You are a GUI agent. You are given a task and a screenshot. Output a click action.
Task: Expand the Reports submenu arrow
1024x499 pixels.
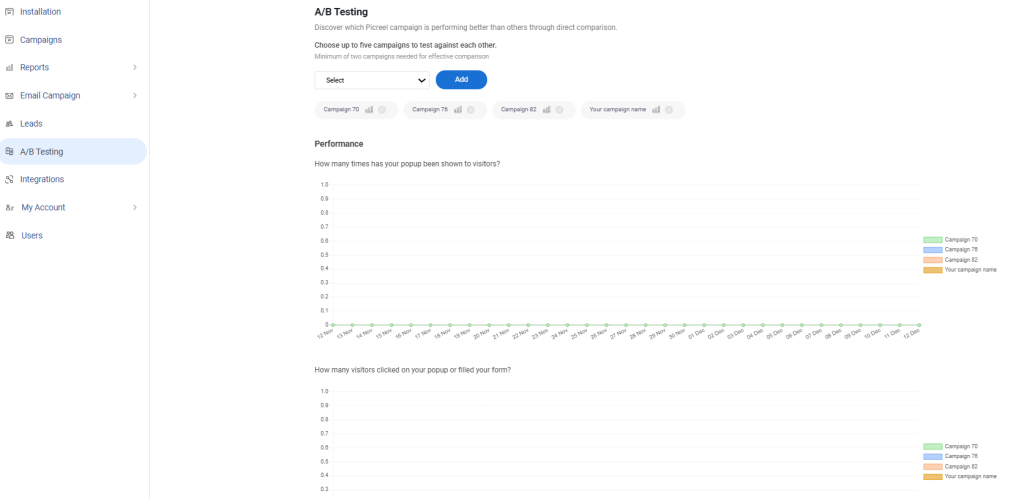coord(135,68)
